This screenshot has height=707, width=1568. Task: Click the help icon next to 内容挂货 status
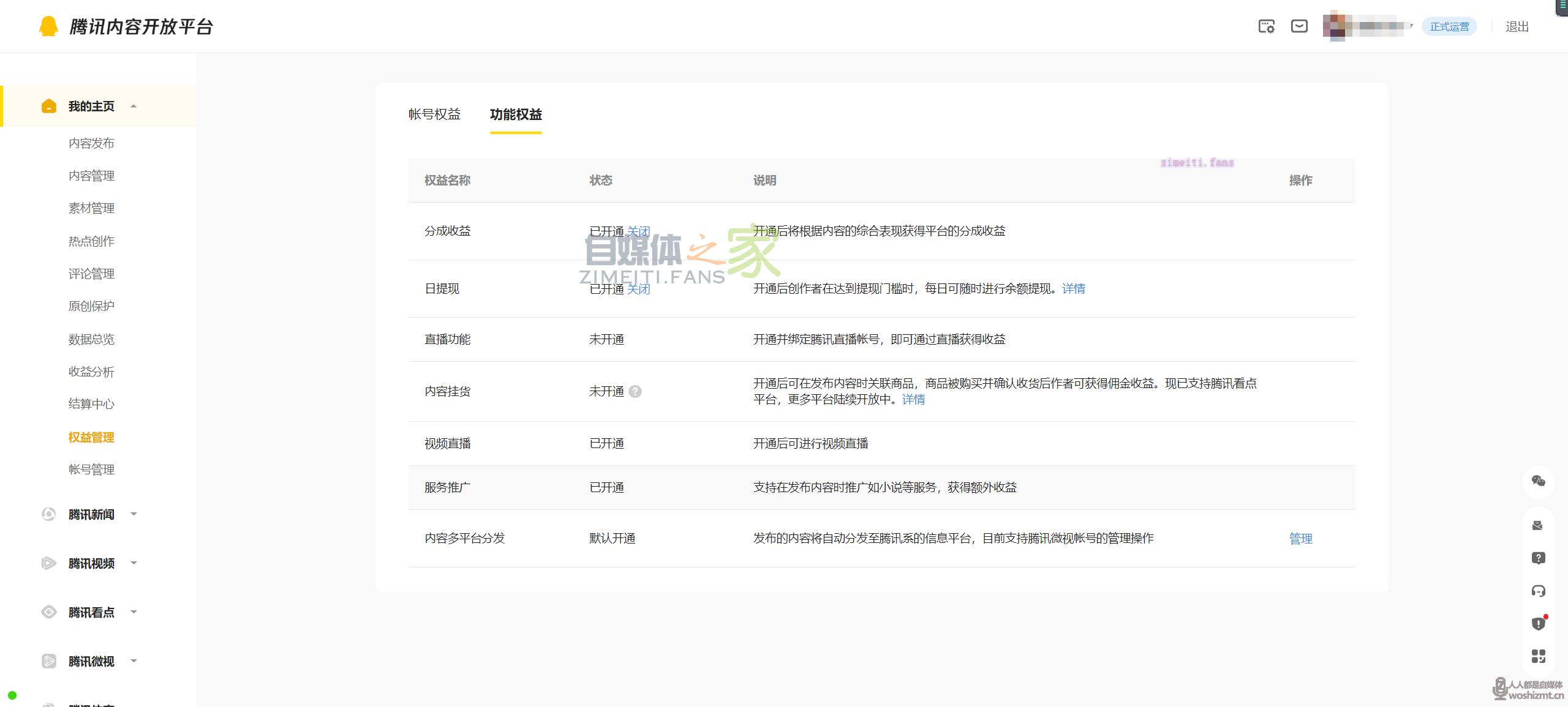pyautogui.click(x=635, y=392)
